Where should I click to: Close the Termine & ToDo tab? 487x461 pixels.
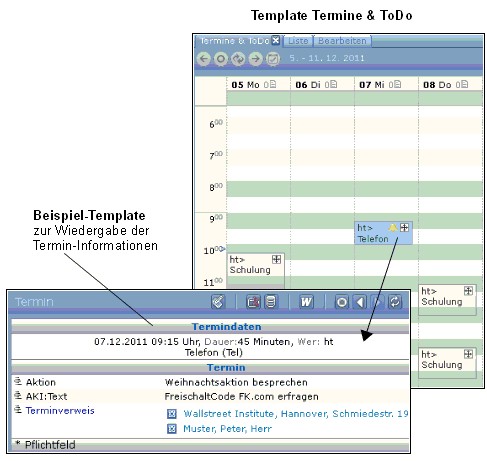(x=276, y=40)
